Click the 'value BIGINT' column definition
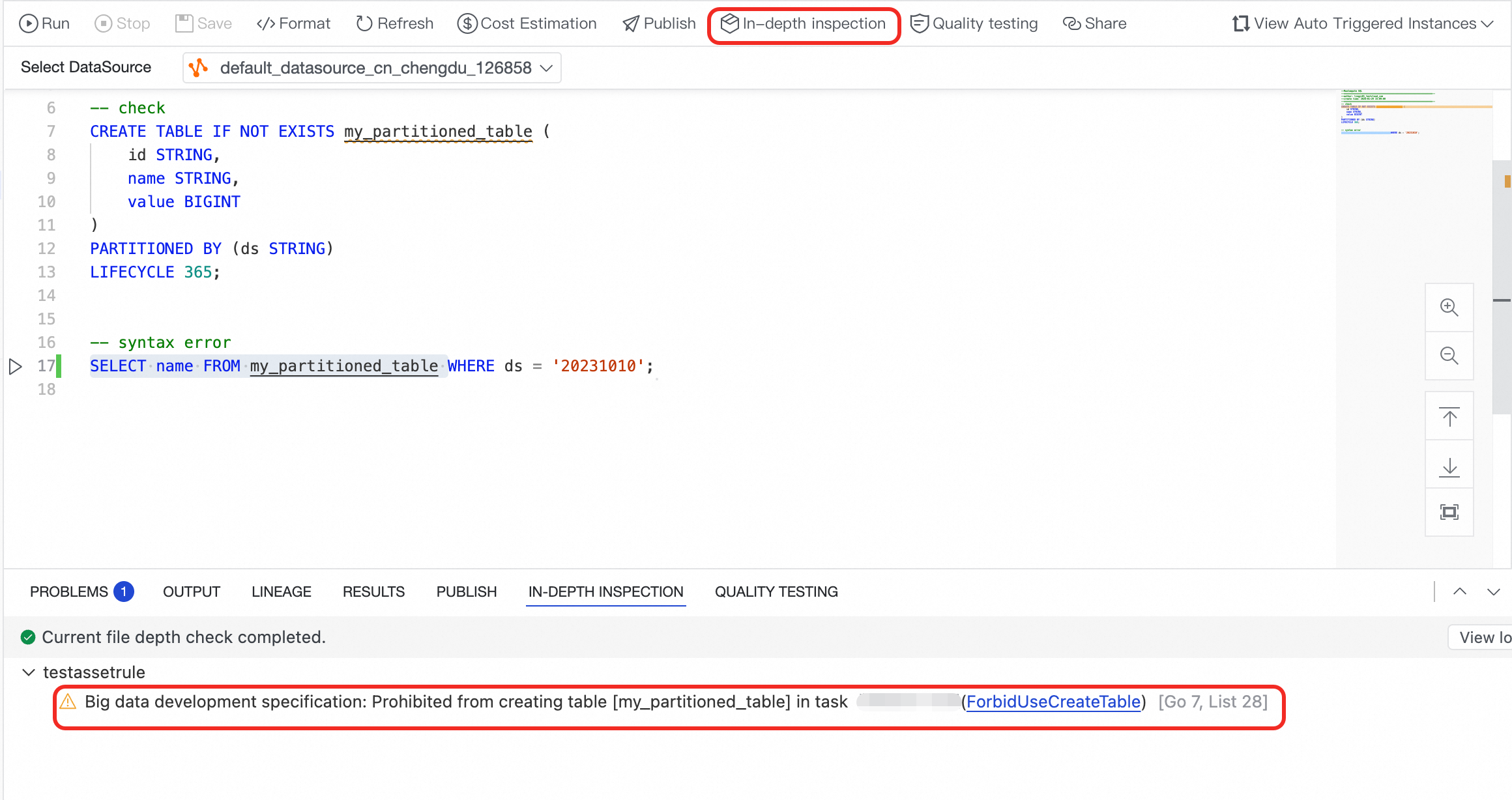1512x800 pixels. click(x=184, y=202)
